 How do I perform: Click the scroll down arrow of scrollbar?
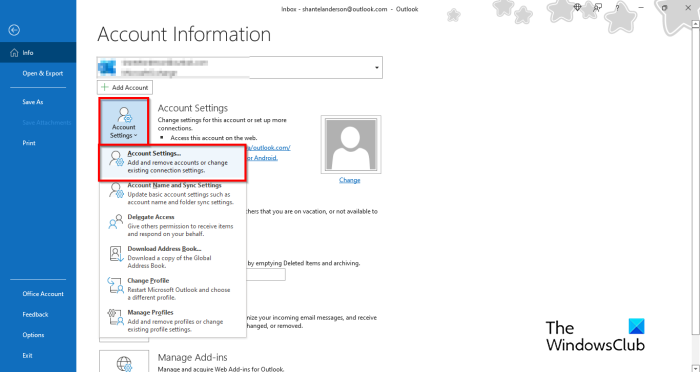point(696,368)
